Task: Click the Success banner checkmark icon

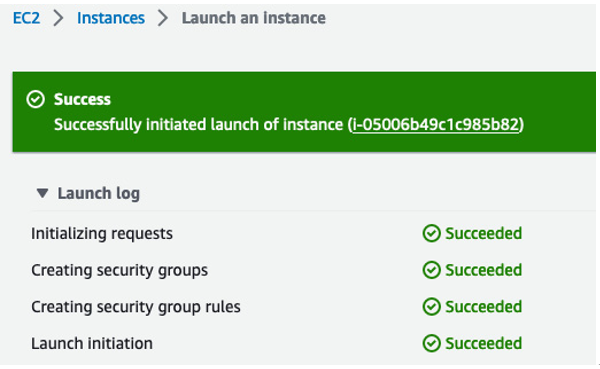Action: pos(36,100)
